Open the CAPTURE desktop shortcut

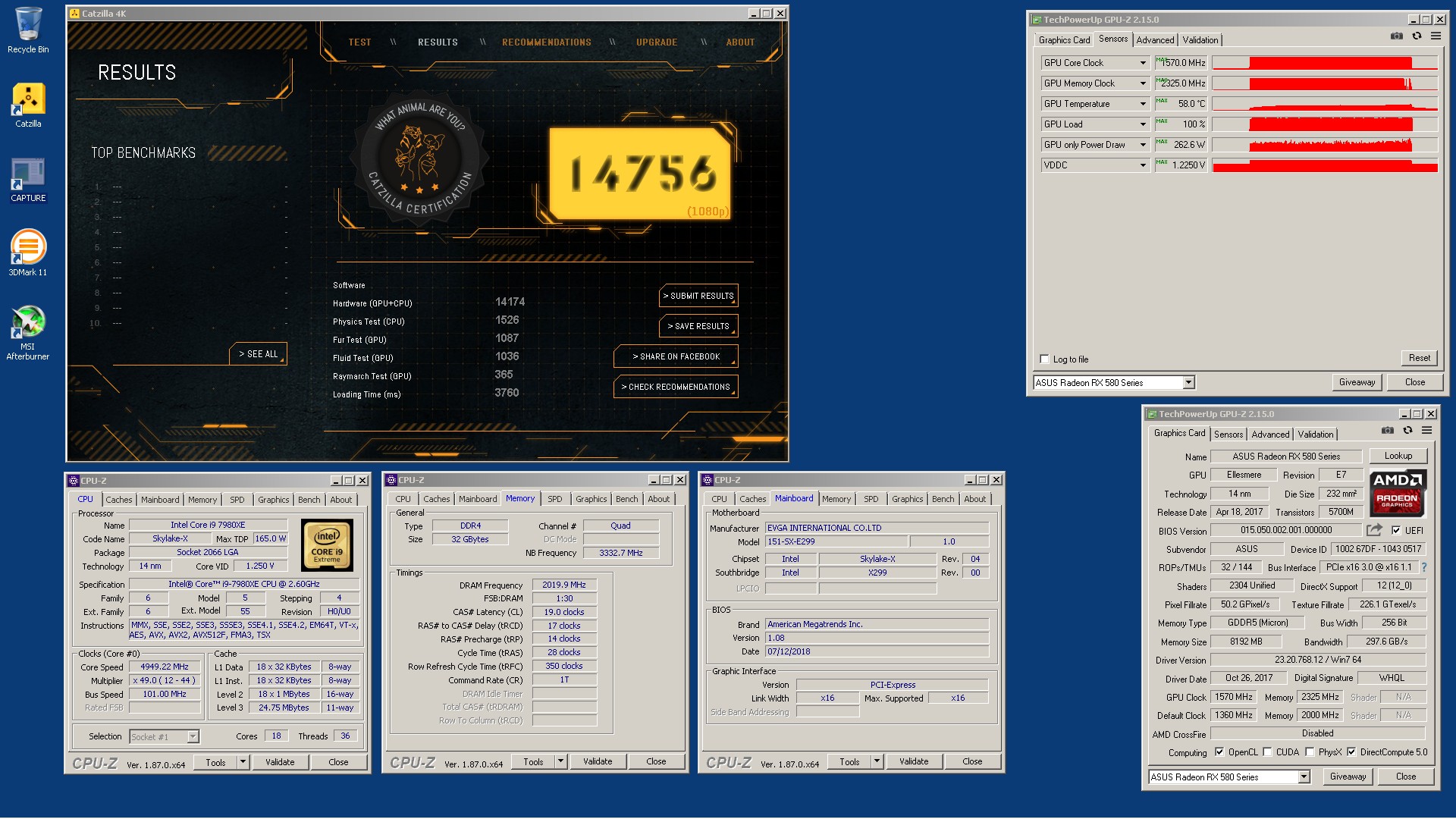28,180
